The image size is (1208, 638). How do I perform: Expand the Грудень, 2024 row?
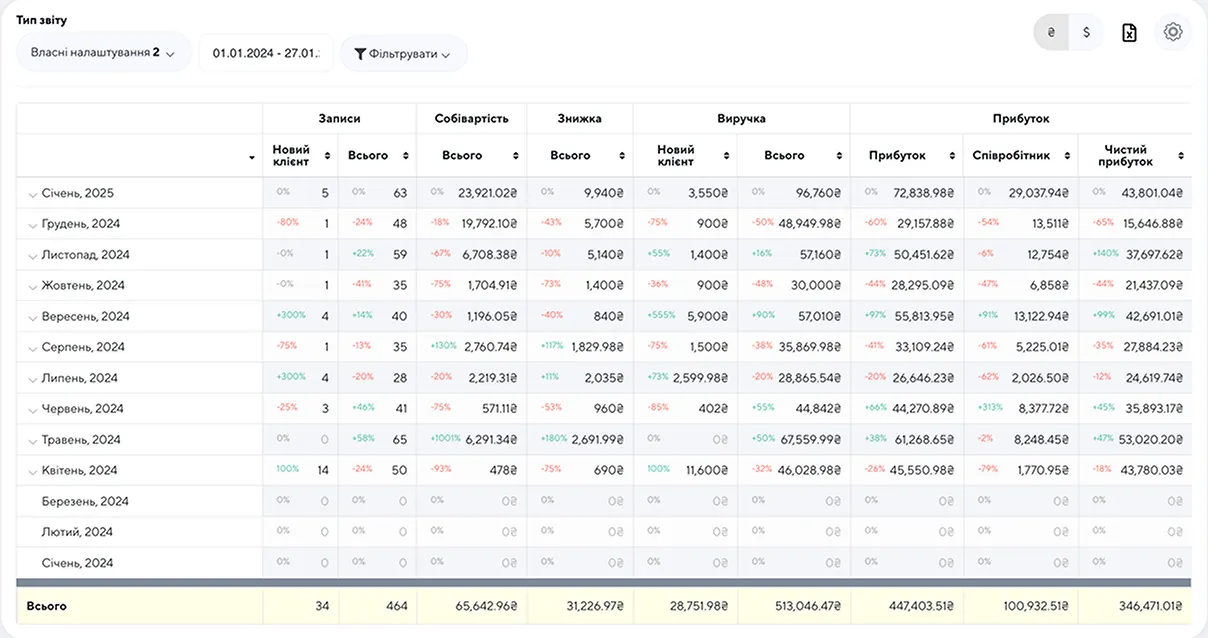(x=33, y=225)
